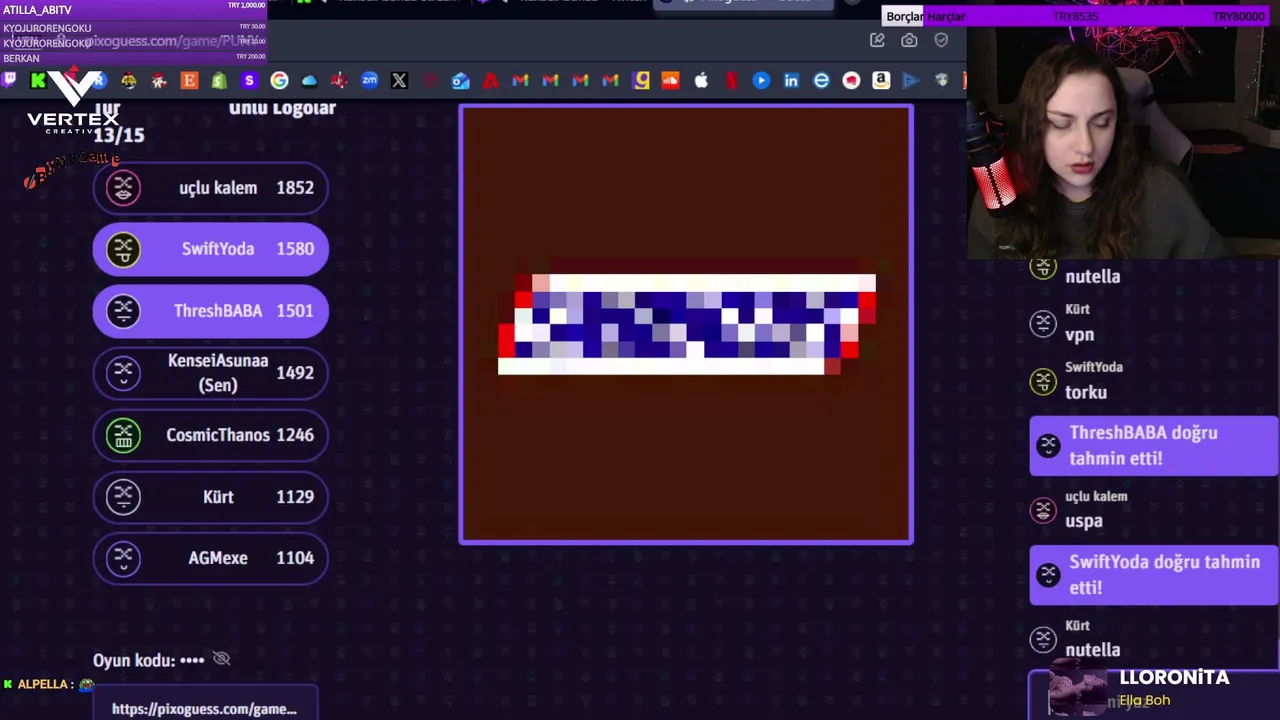This screenshot has height=720, width=1280.
Task: Open the yellow-purple 'g' bookmark icon
Action: pos(641,80)
